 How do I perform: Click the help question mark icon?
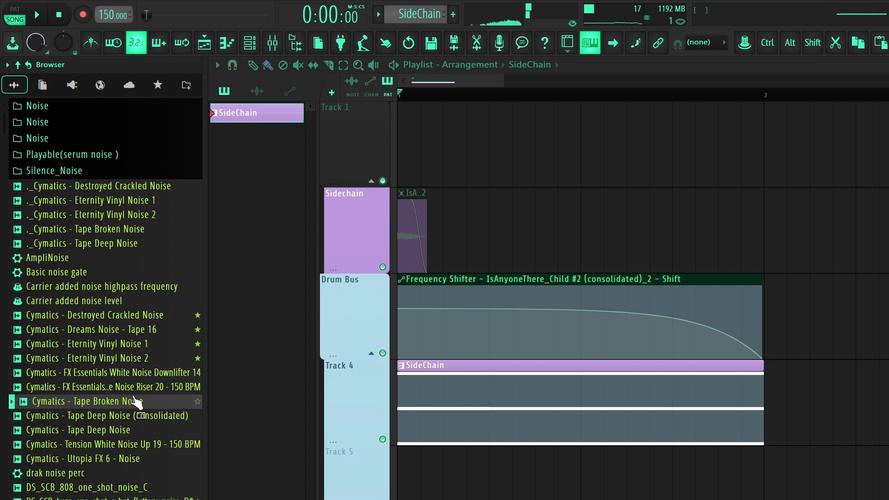point(544,43)
